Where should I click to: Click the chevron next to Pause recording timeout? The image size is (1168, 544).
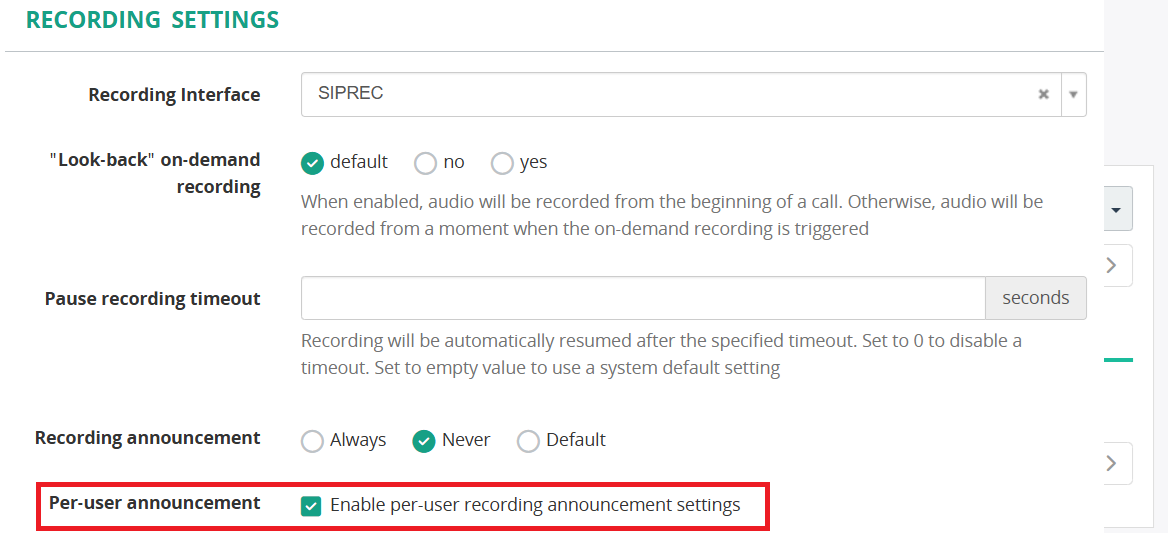coord(1111,265)
